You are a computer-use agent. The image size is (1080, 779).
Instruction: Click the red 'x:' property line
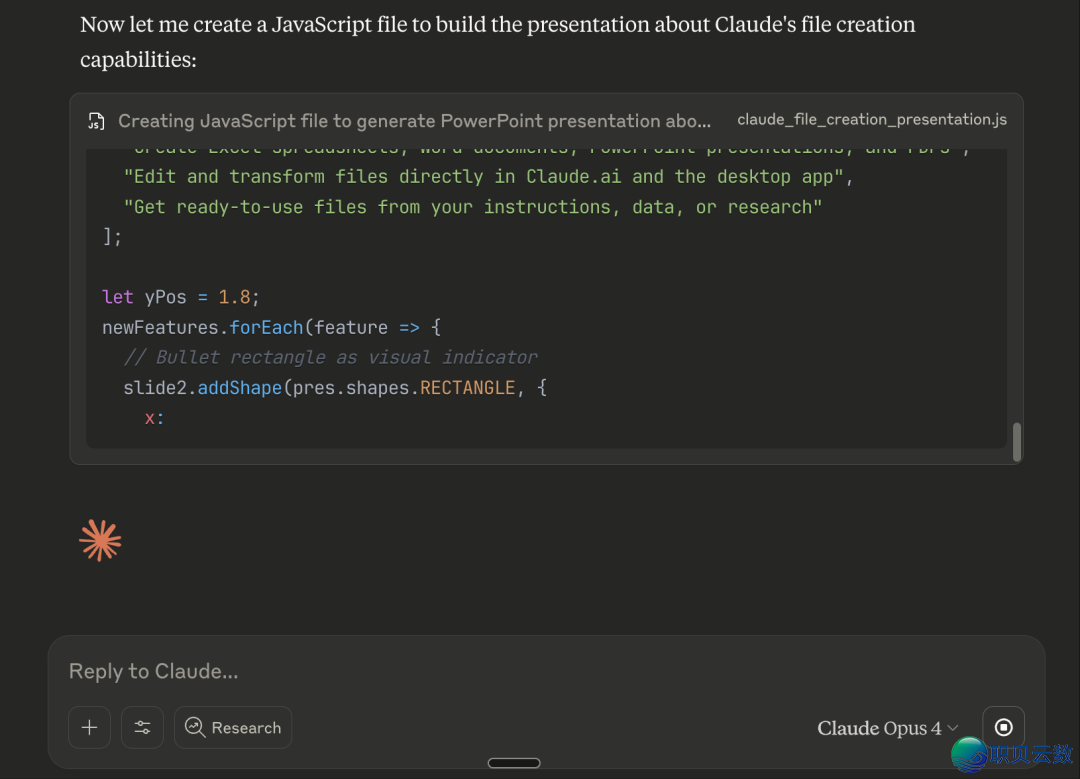154,418
